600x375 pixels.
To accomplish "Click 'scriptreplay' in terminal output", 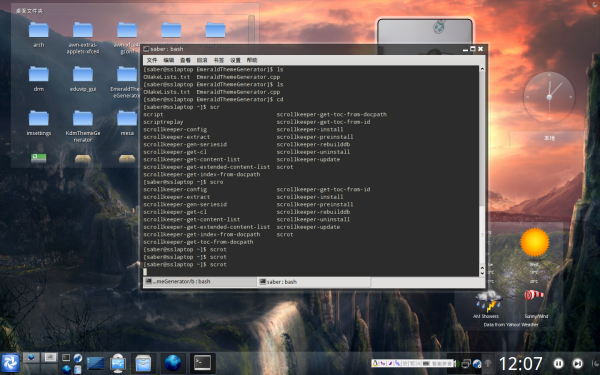I will (x=163, y=122).
